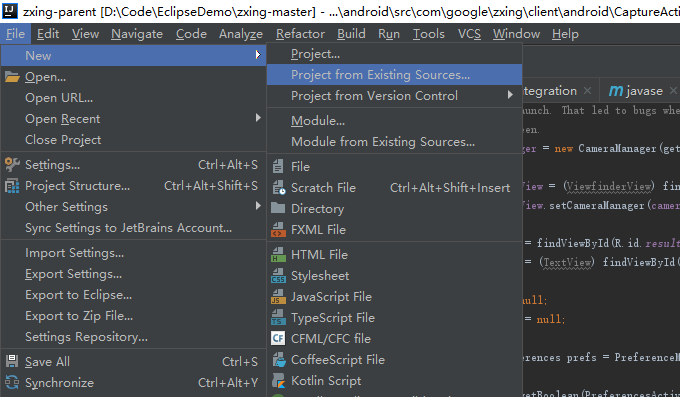Open Settings Repository... entry
This screenshot has height=397, width=680.
[134, 337]
